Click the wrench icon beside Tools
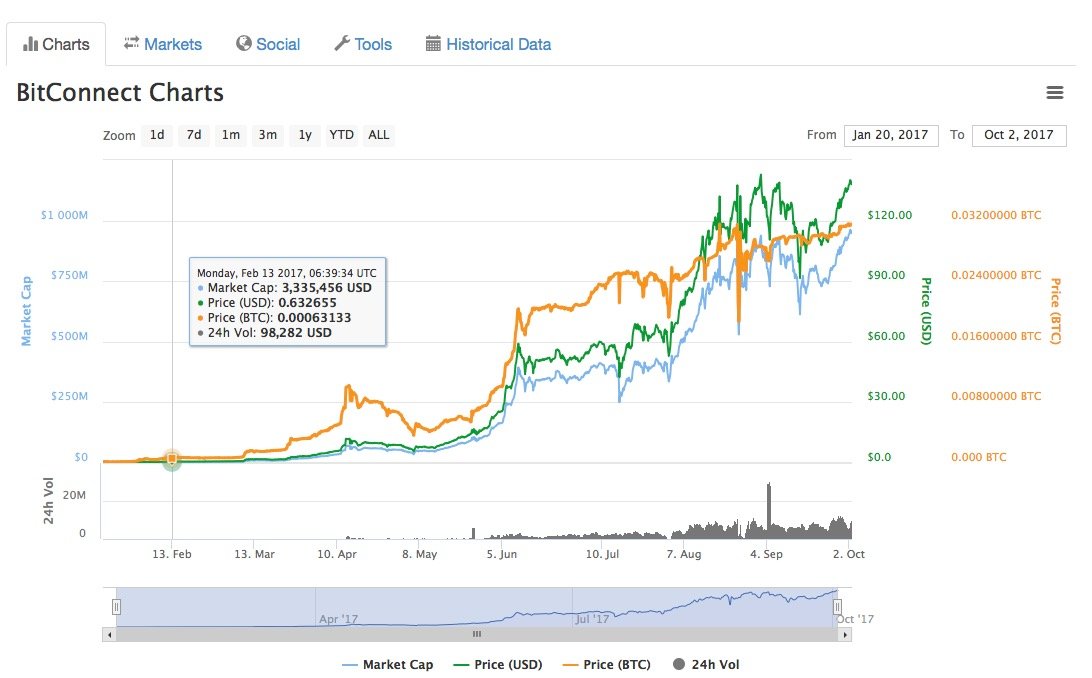Screen dimensions: 1092x678 (x=342, y=43)
